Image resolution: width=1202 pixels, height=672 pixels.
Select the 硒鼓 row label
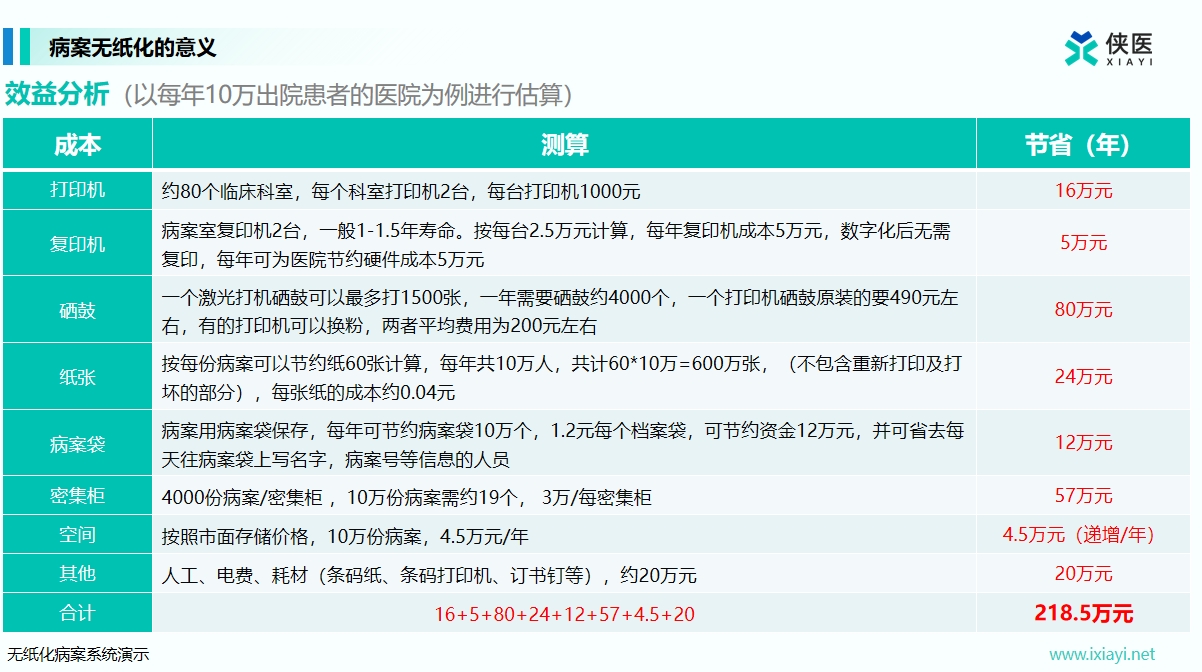coord(77,310)
